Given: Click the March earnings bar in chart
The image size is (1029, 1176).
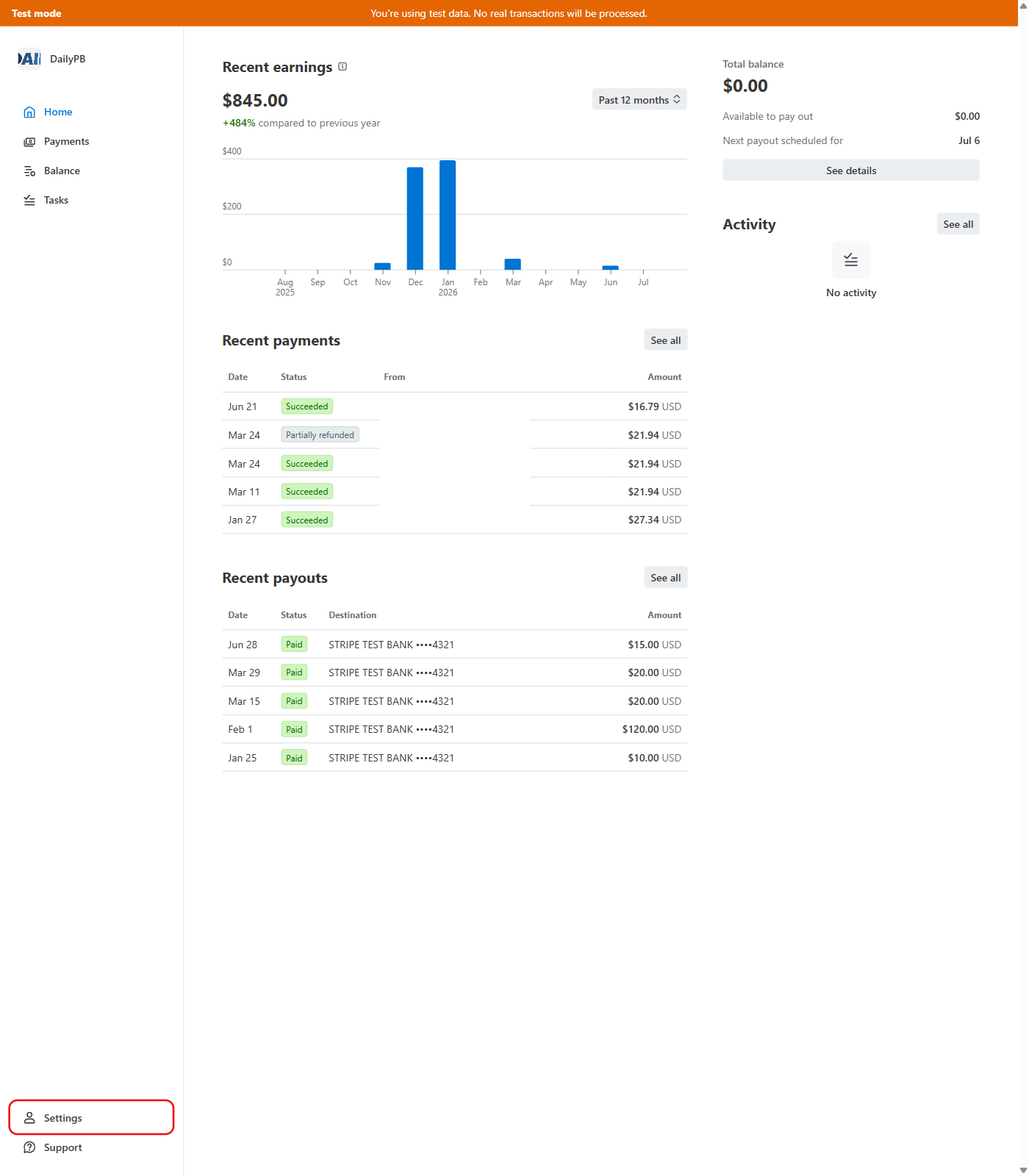Looking at the screenshot, I should [513, 265].
